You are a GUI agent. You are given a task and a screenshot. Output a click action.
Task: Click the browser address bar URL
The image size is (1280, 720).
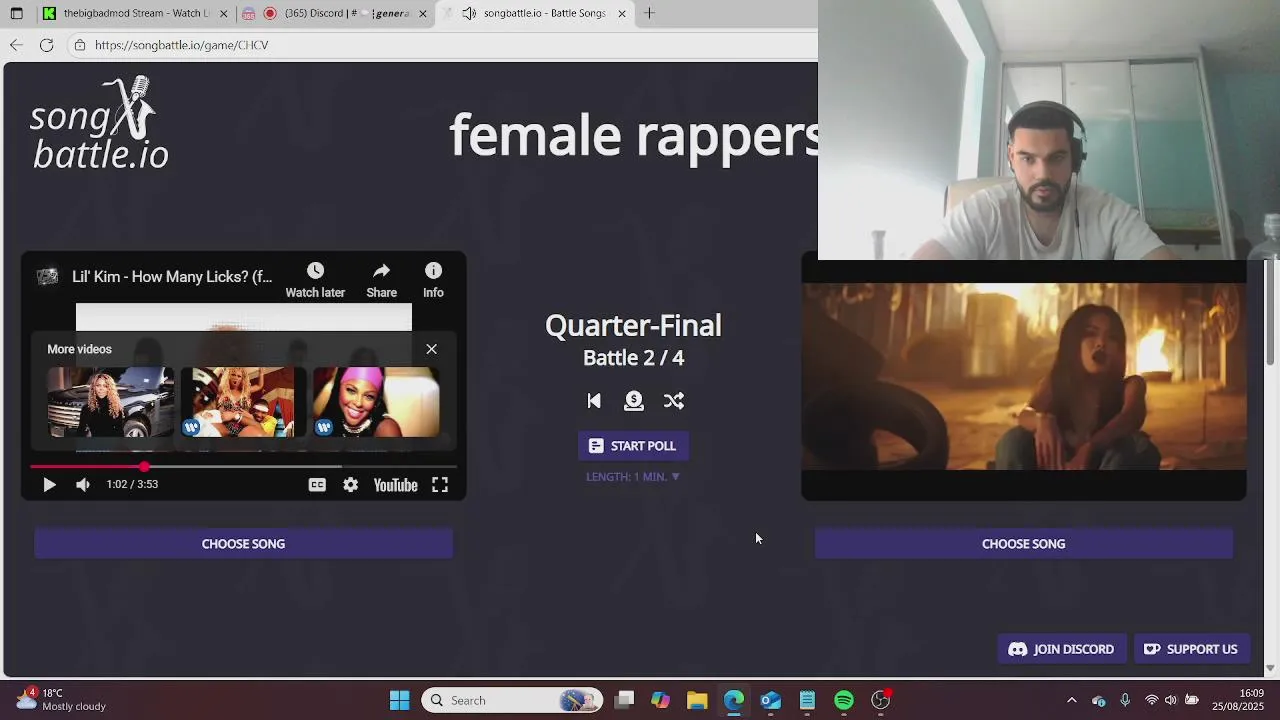click(181, 45)
